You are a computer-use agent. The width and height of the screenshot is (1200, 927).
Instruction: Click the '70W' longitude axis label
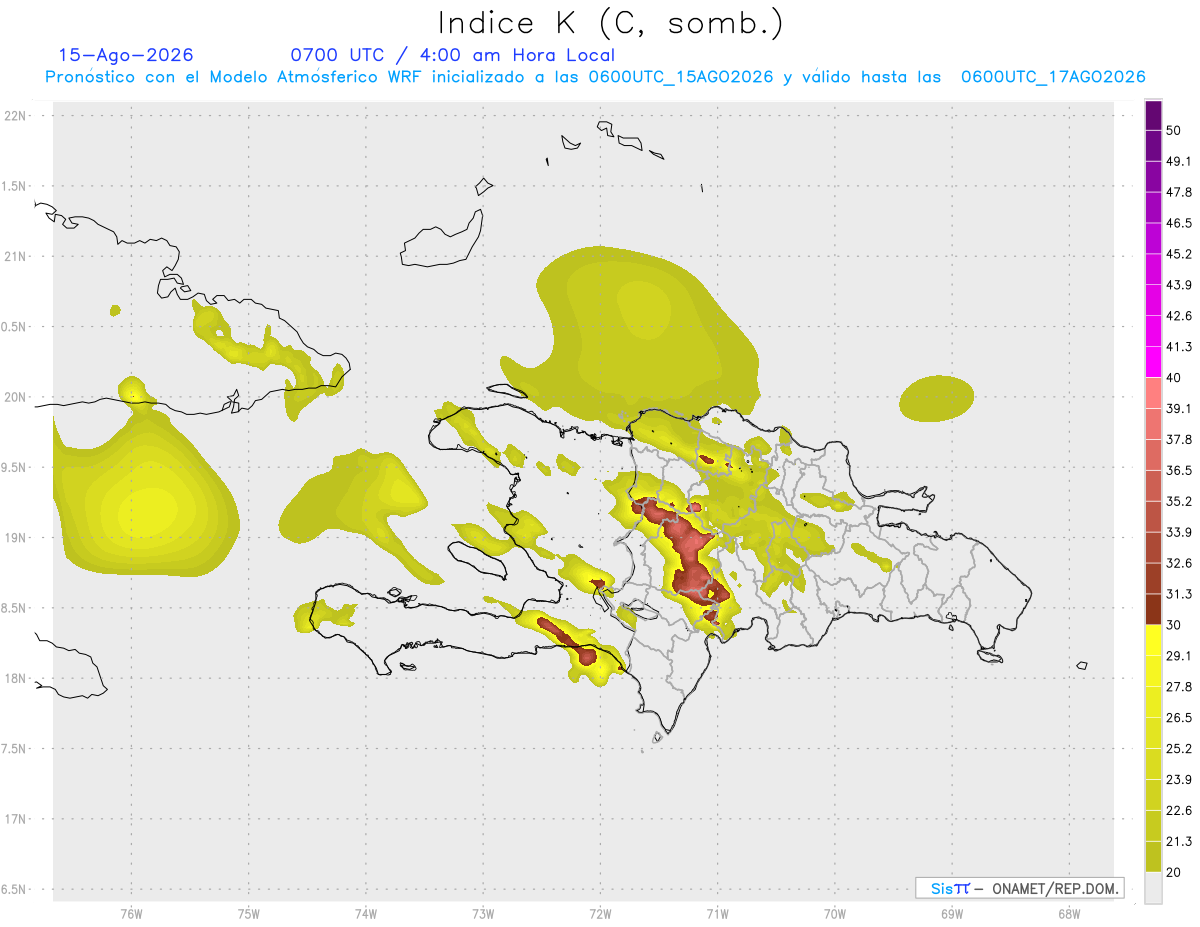click(x=835, y=913)
